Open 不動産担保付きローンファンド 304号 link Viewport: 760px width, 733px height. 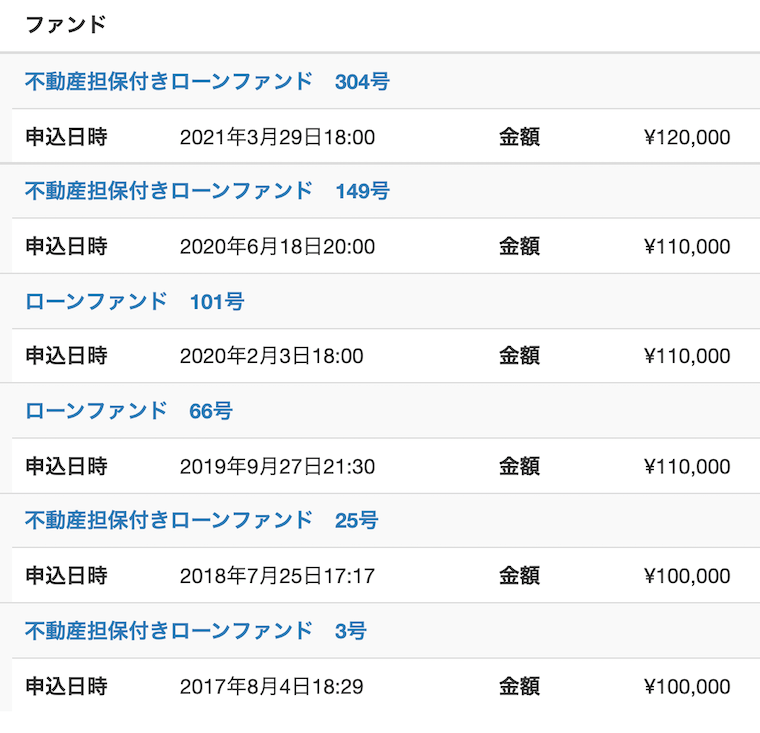point(207,81)
